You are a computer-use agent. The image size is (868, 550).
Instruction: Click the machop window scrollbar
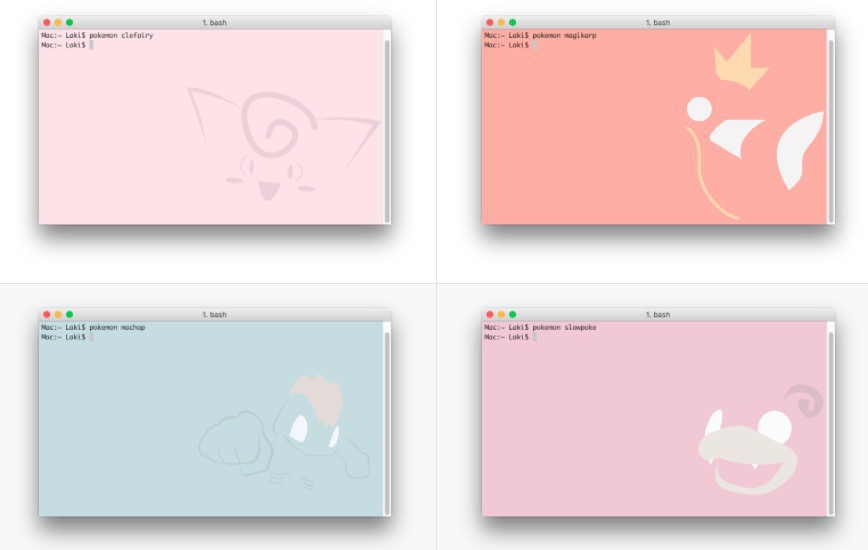(x=387, y=423)
